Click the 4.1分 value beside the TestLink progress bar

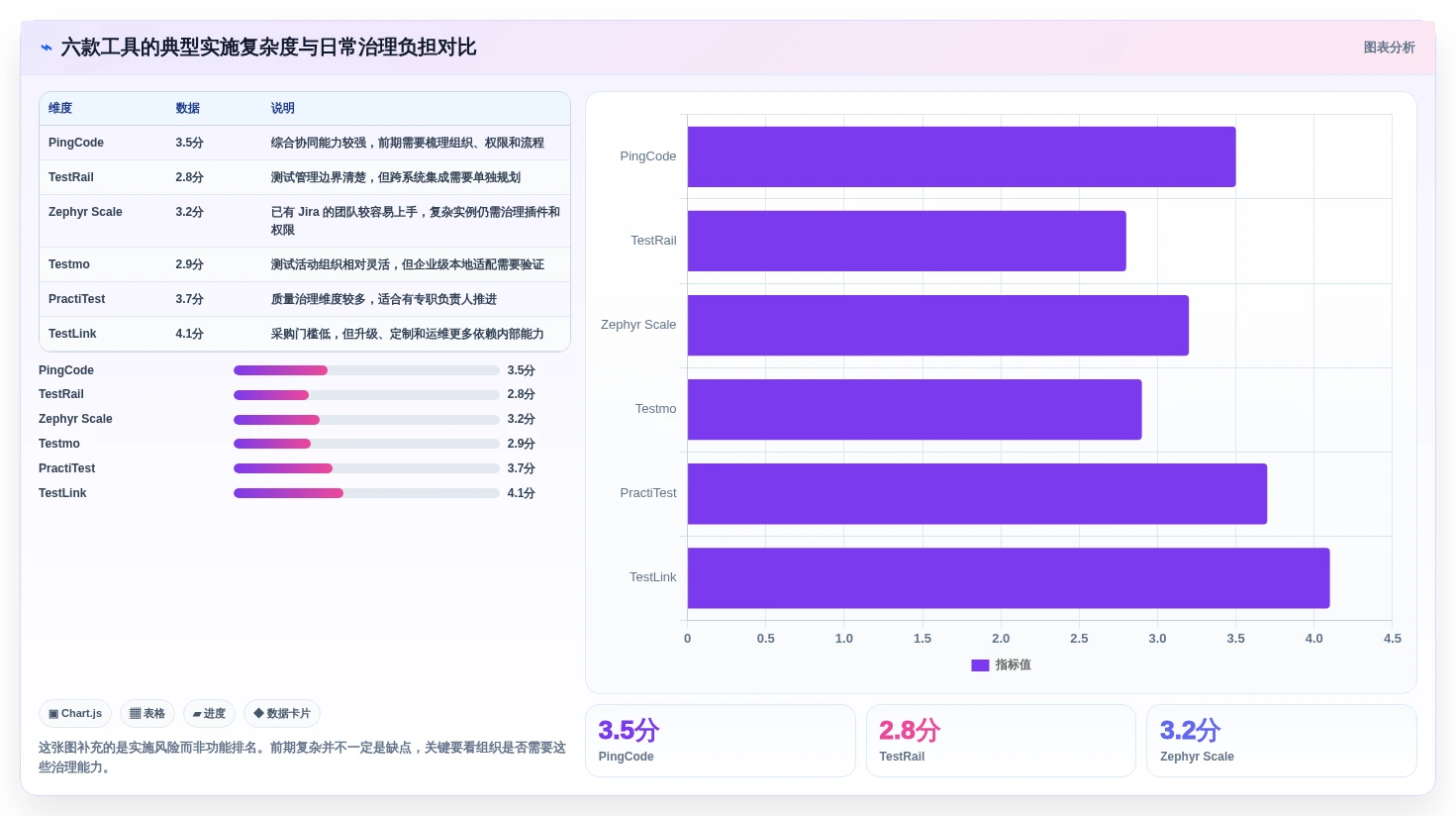click(522, 493)
